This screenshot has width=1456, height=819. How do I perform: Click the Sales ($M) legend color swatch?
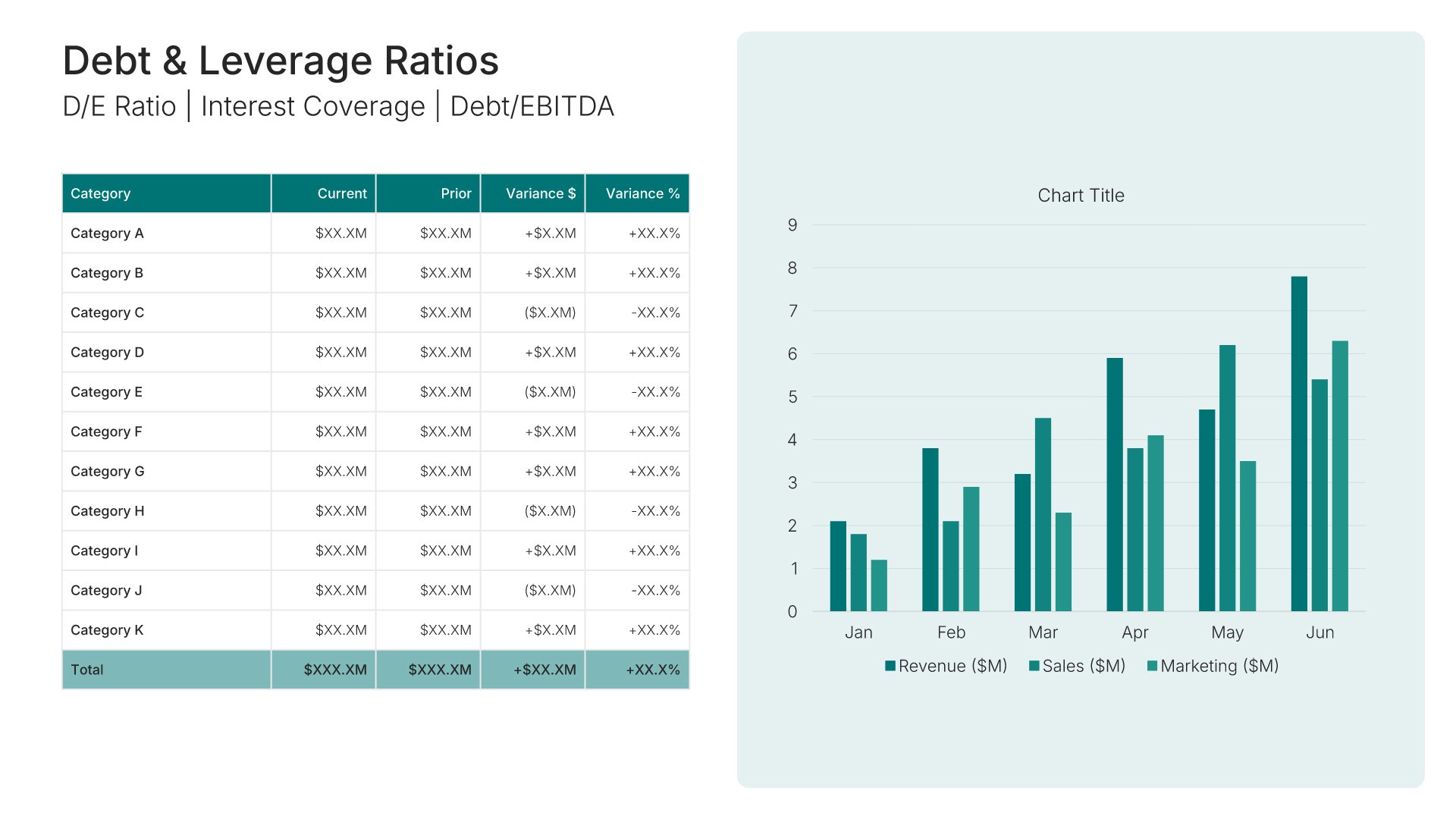pyautogui.click(x=1034, y=666)
